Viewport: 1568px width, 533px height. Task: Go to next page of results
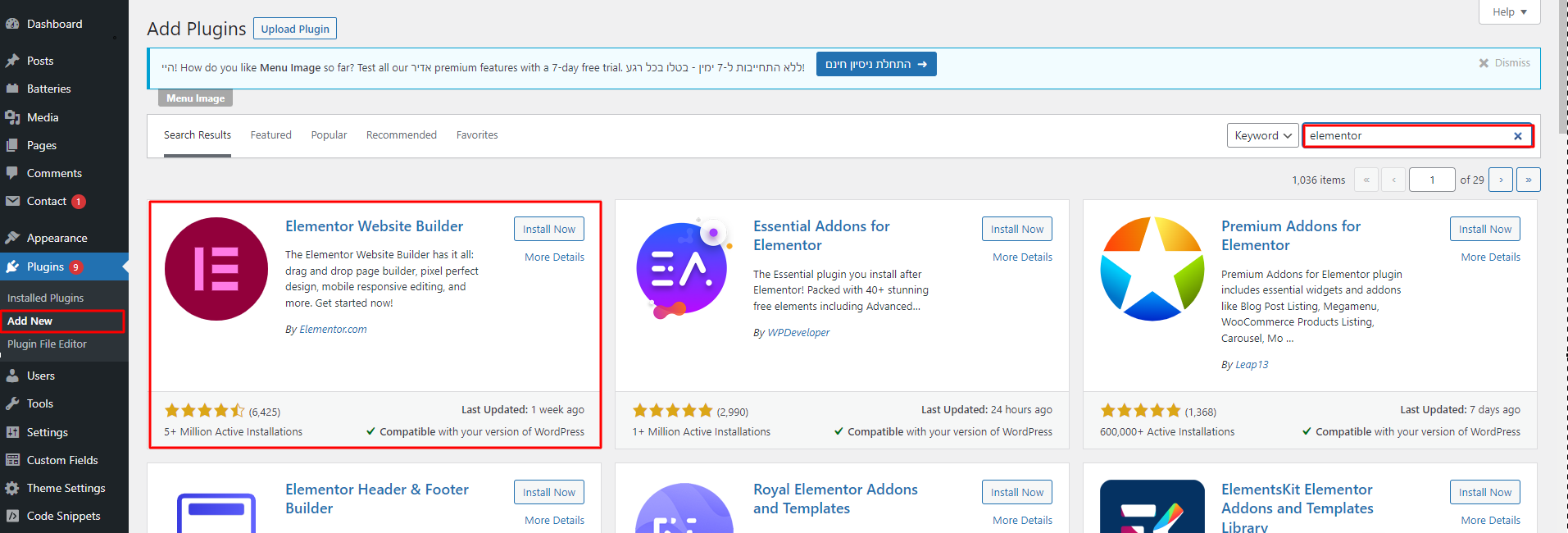(x=1501, y=180)
